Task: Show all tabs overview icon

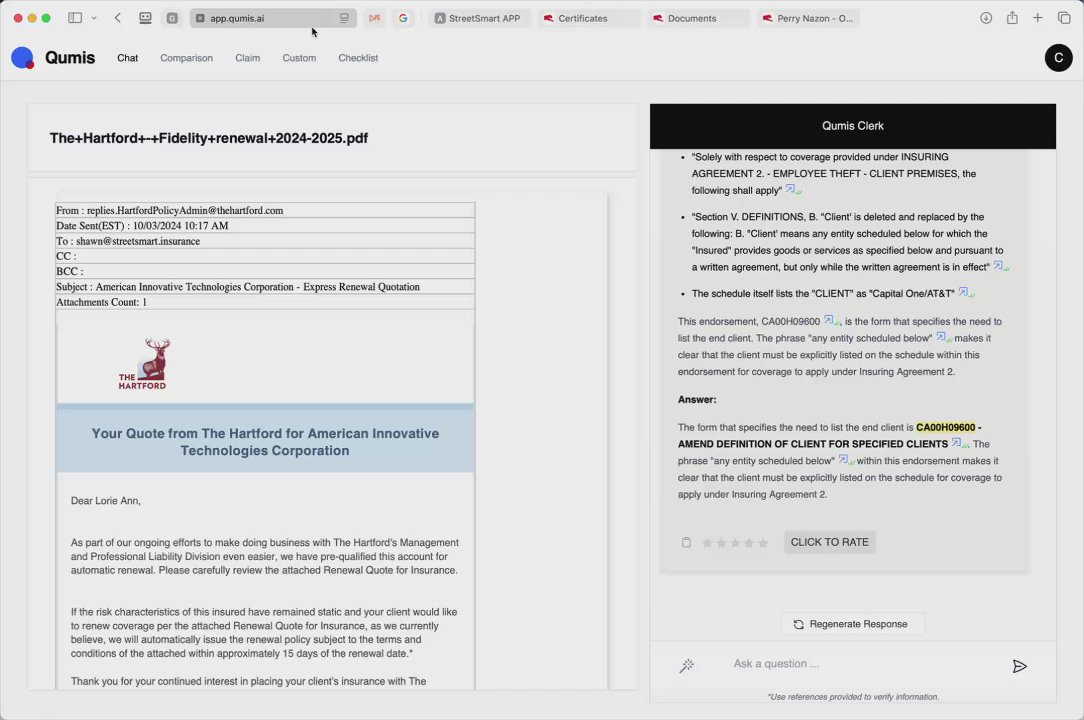Action: coord(1064,18)
